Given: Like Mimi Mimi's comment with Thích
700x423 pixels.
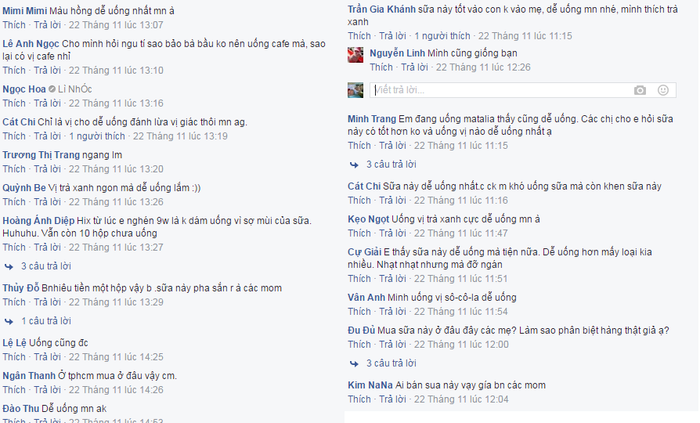Looking at the screenshot, I should point(14,25).
